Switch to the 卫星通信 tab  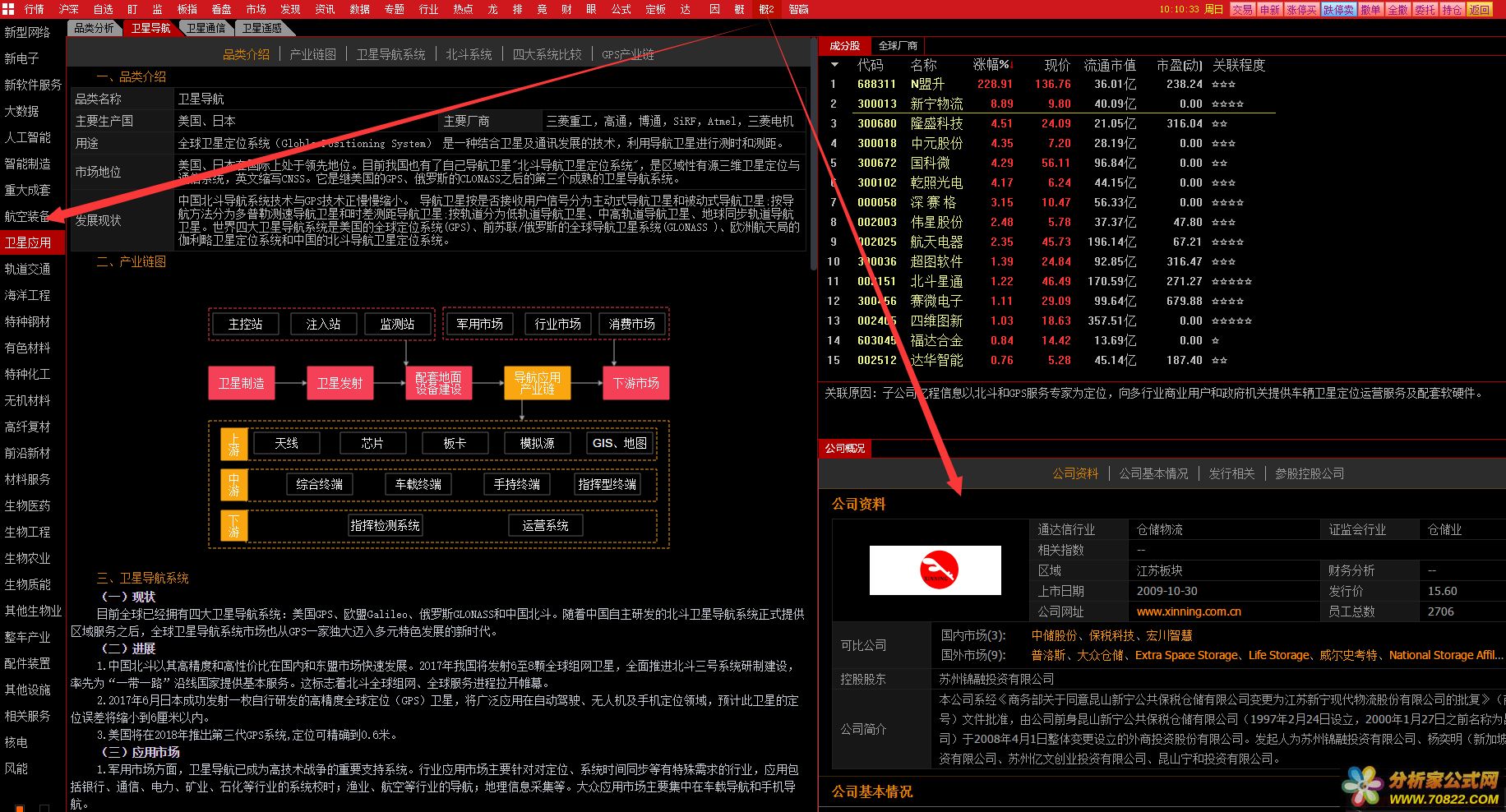click(206, 28)
